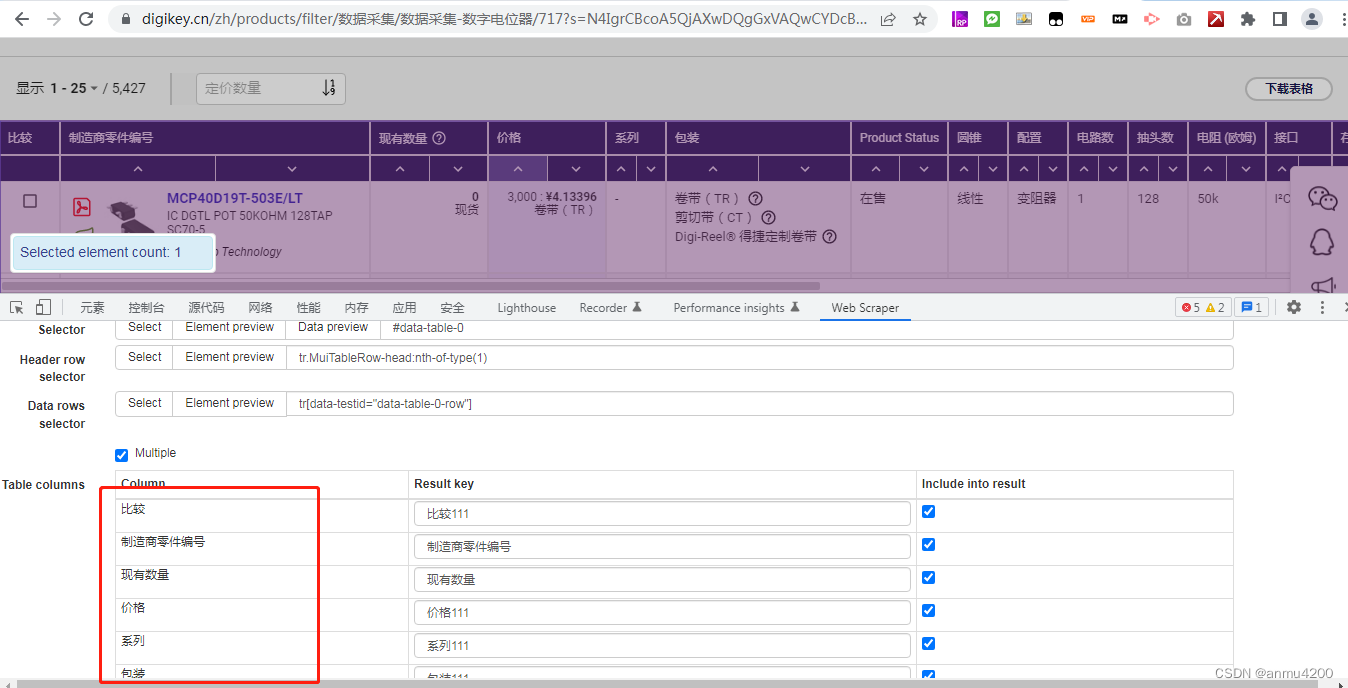Open the 1 - 25 results-per-page dropdown
The image size is (1348, 688).
[75, 88]
